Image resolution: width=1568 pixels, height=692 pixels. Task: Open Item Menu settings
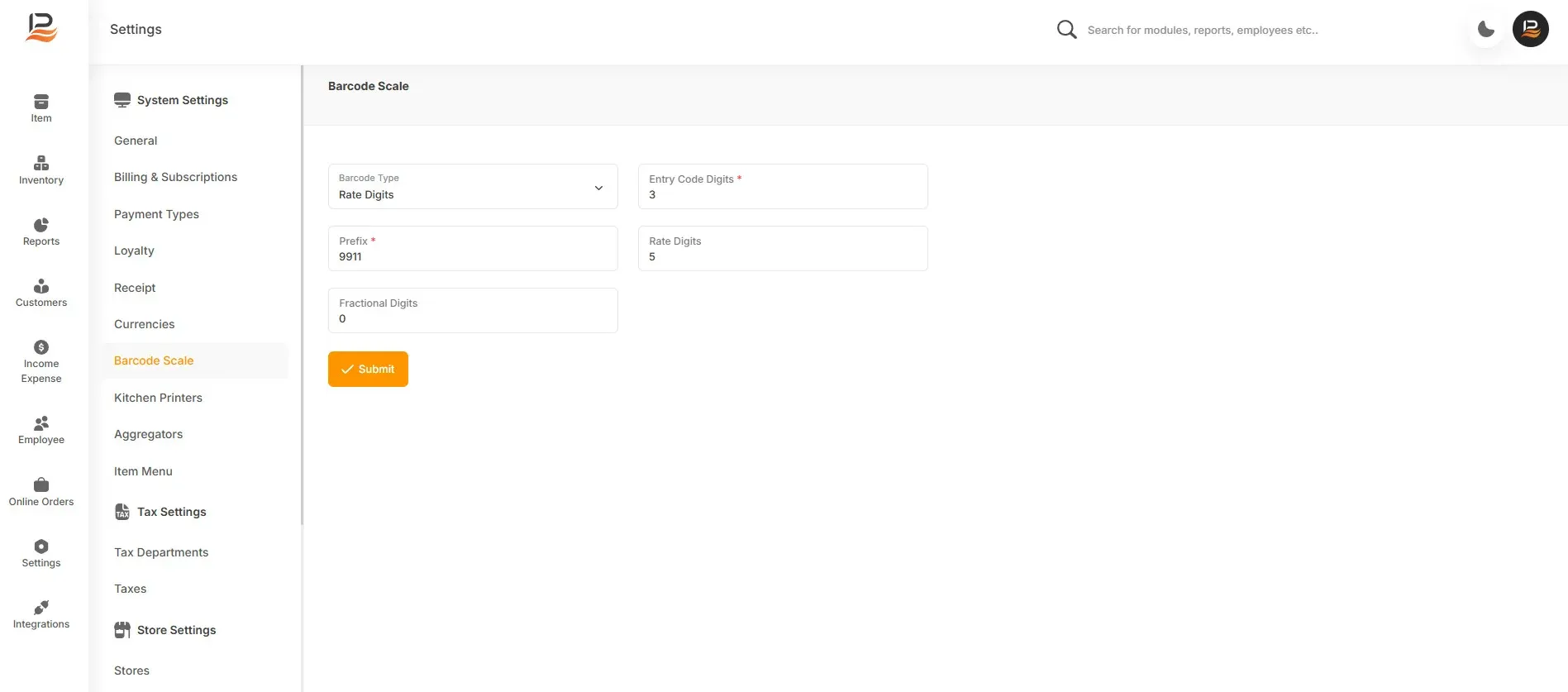[143, 471]
